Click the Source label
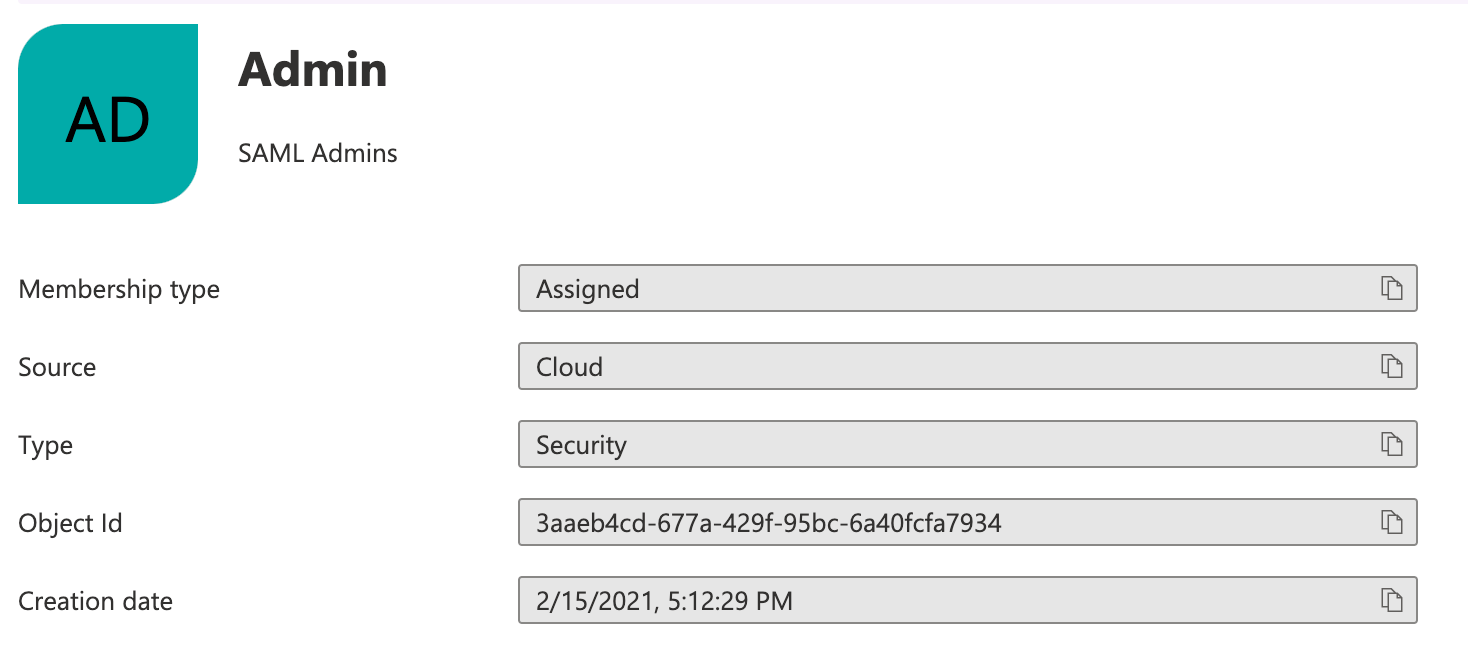Image resolution: width=1468 pixels, height=656 pixels. pos(57,367)
